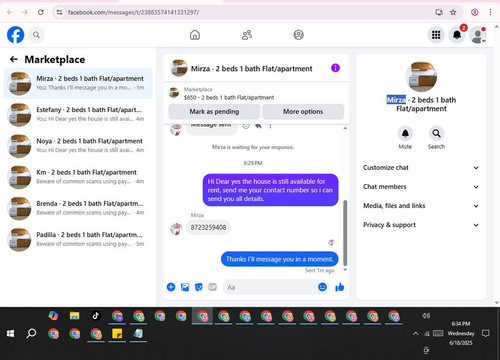Choose a sticker icon in composer

pos(199,287)
